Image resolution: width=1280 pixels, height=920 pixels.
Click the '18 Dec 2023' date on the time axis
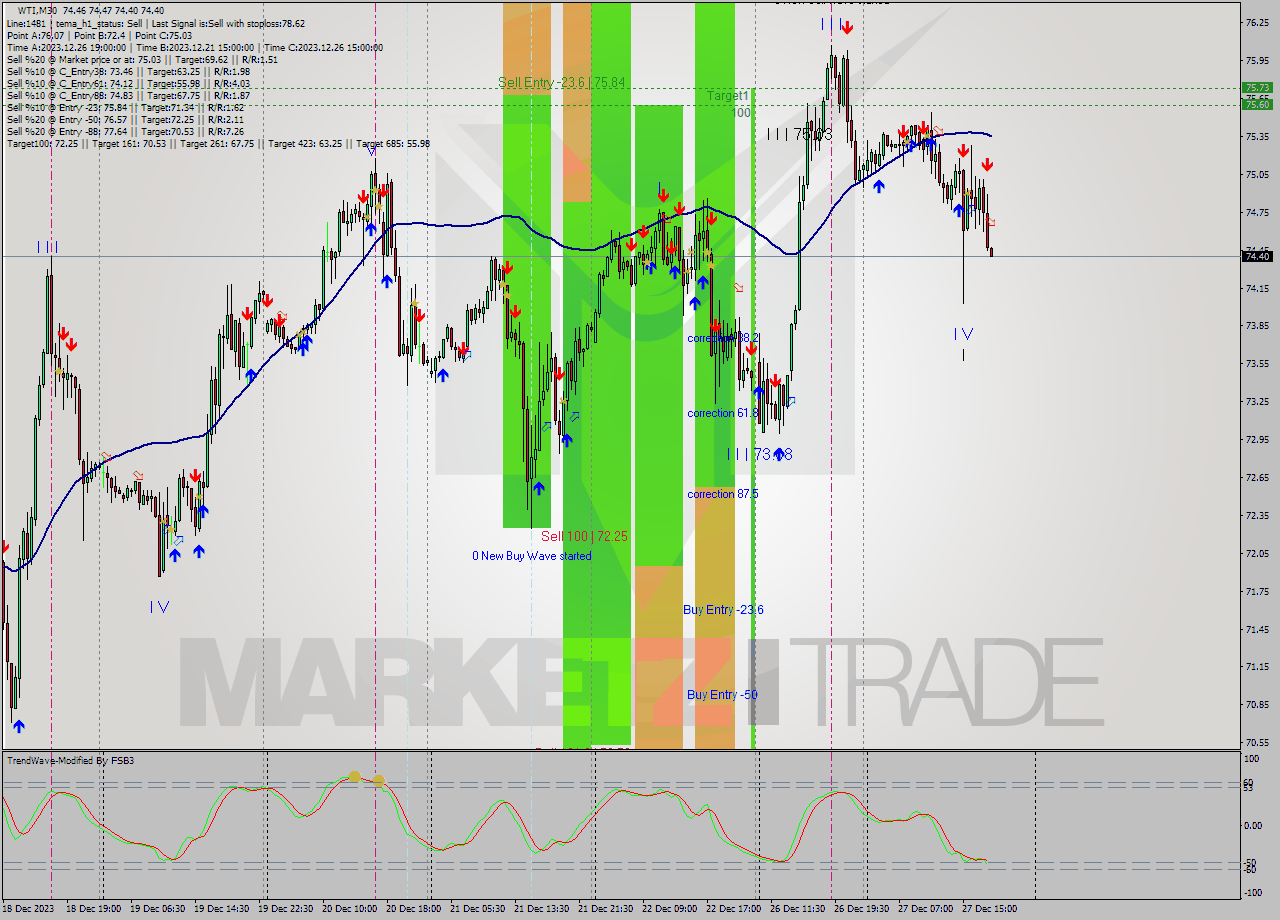pos(27,909)
